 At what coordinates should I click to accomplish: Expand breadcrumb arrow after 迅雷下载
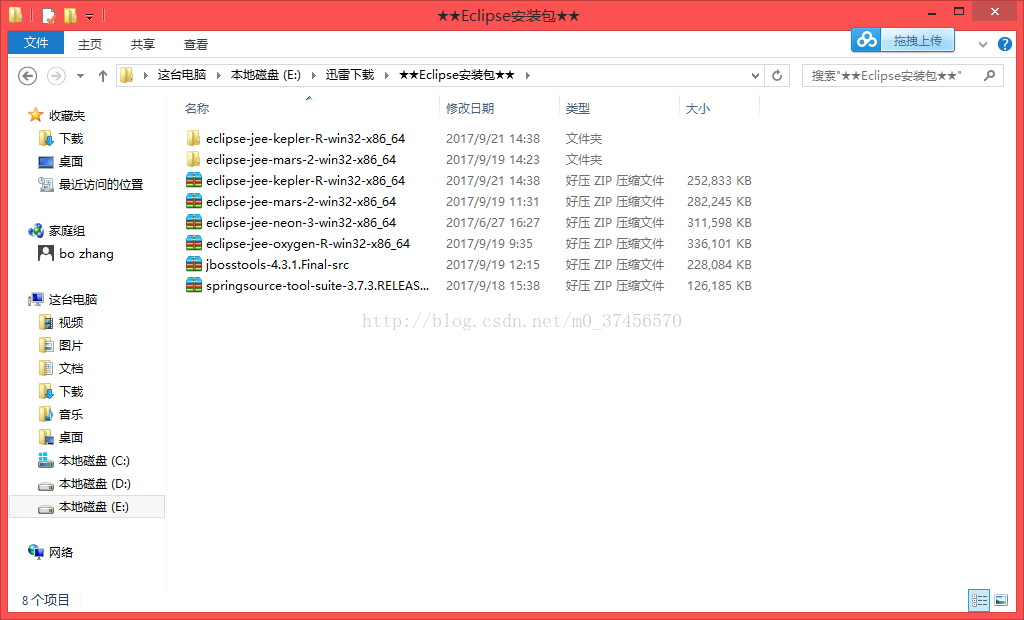click(387, 76)
